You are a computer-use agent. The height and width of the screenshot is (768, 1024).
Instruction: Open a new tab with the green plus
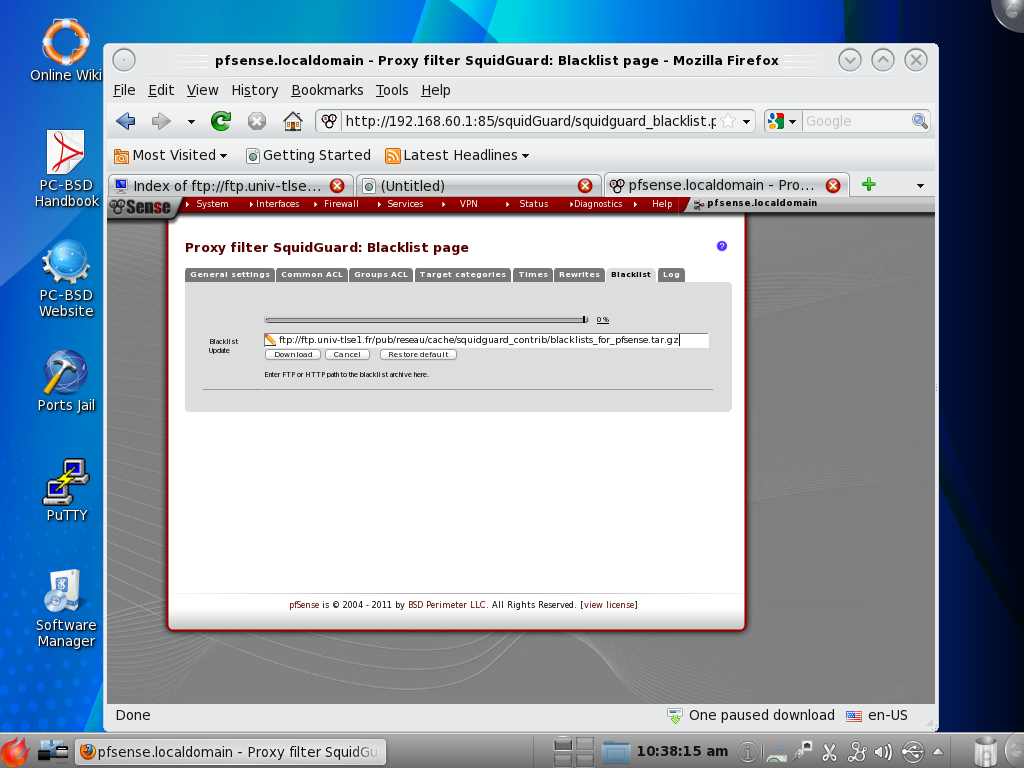click(869, 184)
